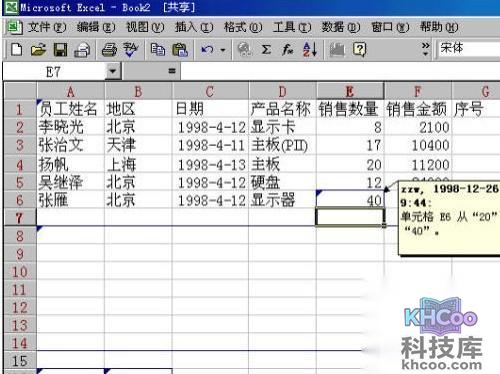Open the Name Box dropdown arrow
The image size is (500, 374).
tap(113, 71)
